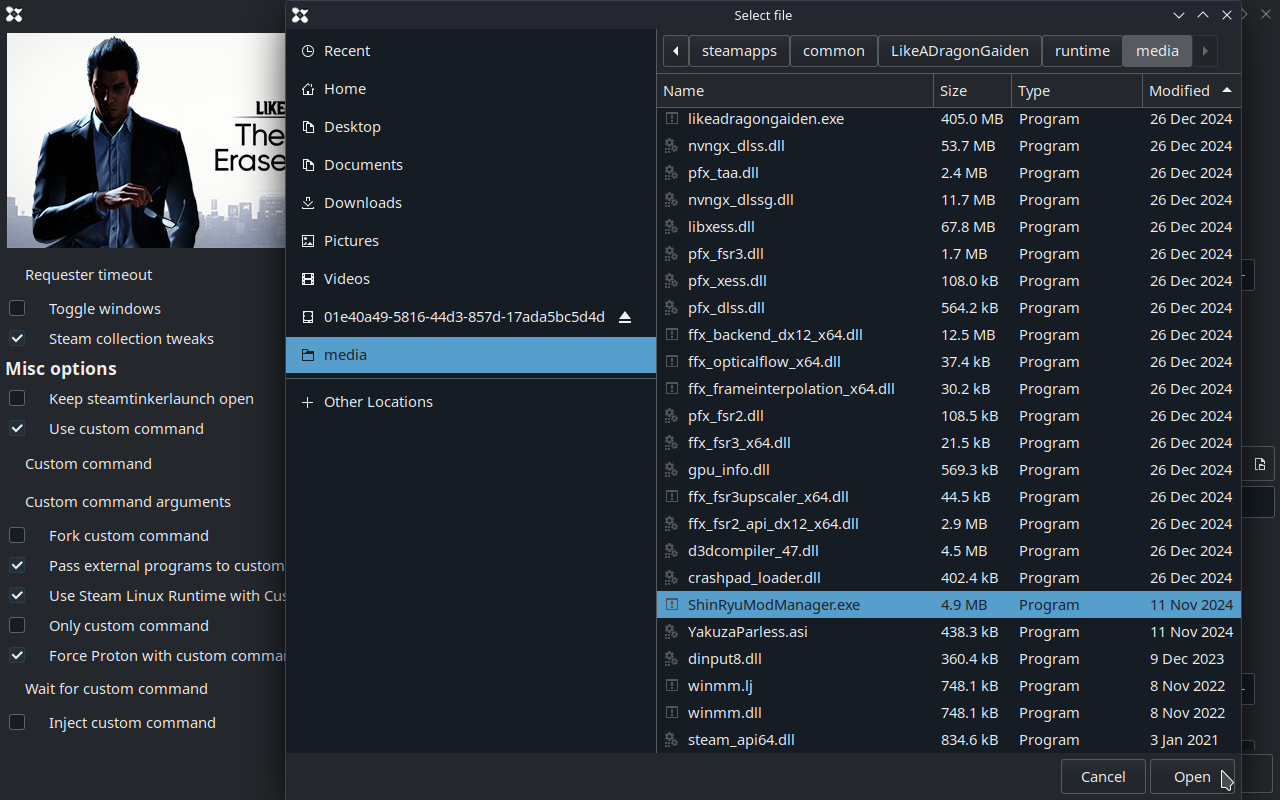Uncheck the Use custom command option
Screen dimensions: 1280x800
17,429
